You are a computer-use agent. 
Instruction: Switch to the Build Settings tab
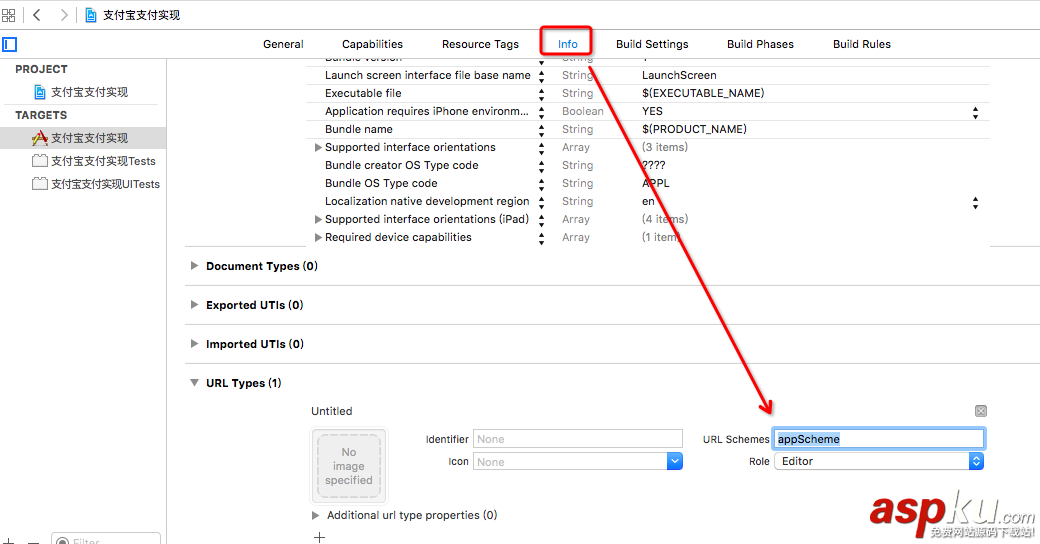coord(652,44)
